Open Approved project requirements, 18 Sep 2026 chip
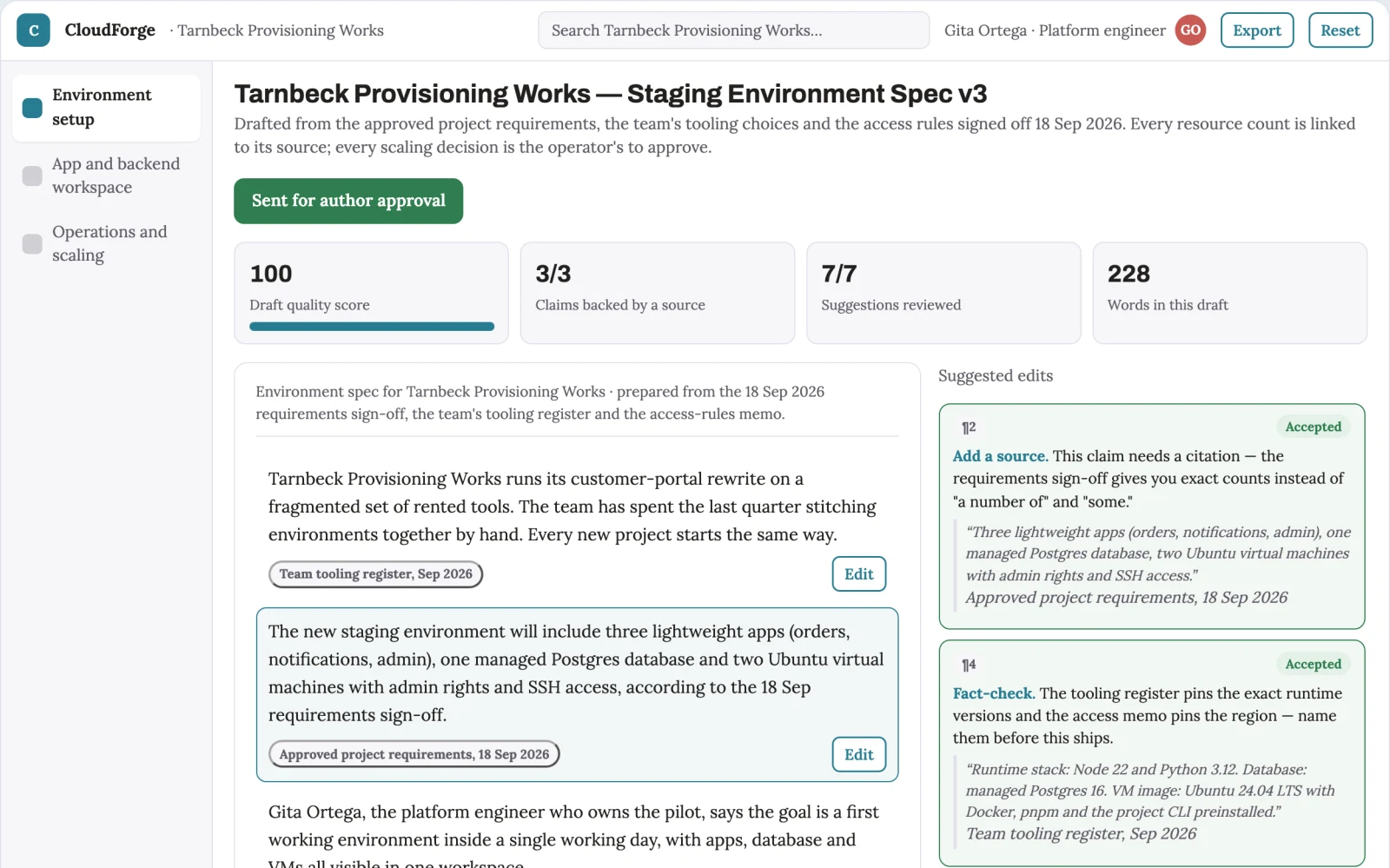The height and width of the screenshot is (868, 1390). (414, 754)
